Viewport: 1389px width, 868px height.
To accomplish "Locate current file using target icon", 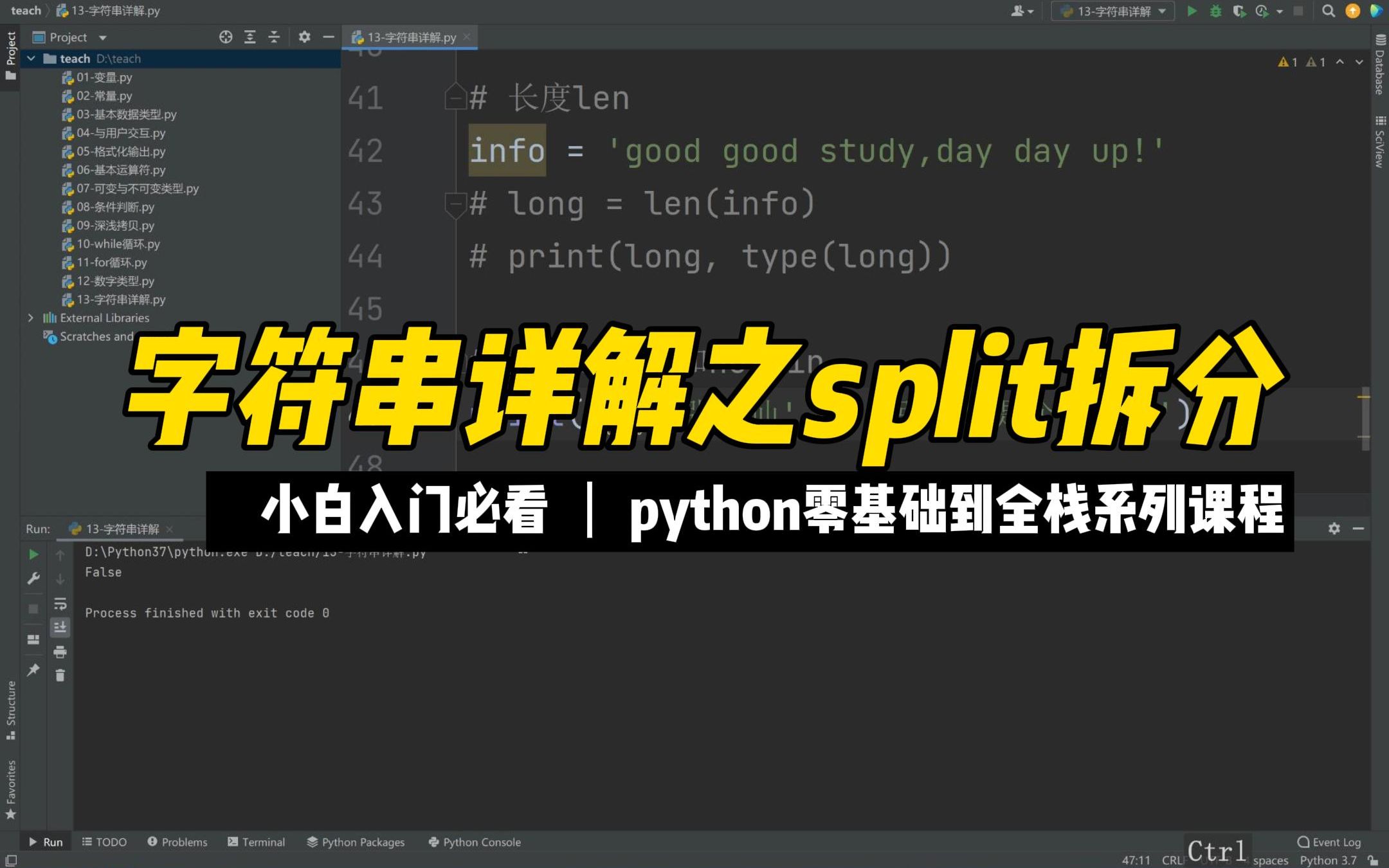I will point(226,37).
